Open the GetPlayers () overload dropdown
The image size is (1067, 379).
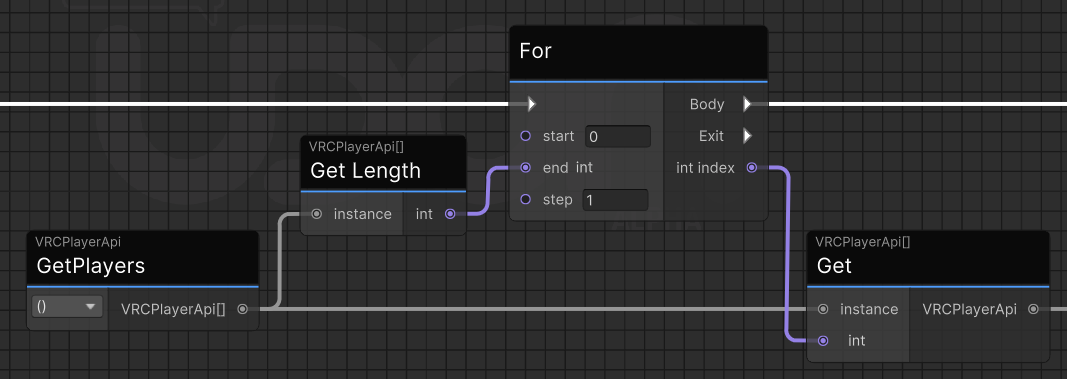click(67, 307)
